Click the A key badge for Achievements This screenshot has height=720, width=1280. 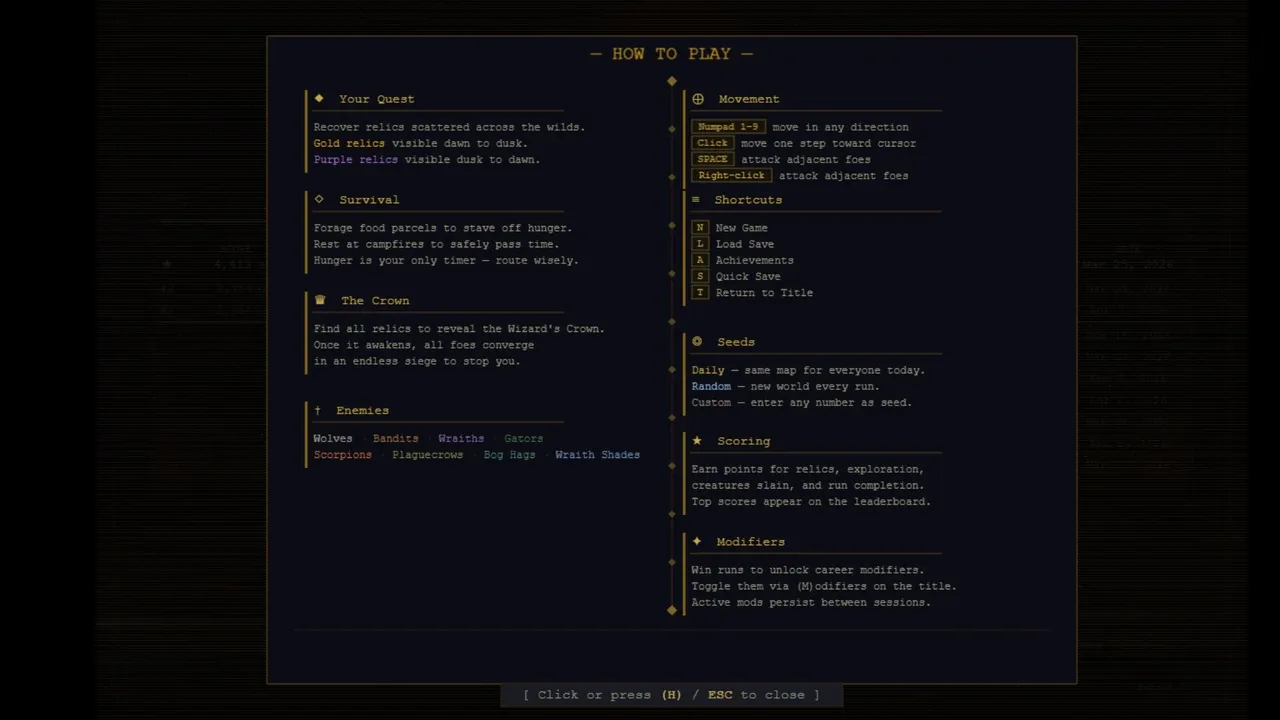tap(700, 260)
